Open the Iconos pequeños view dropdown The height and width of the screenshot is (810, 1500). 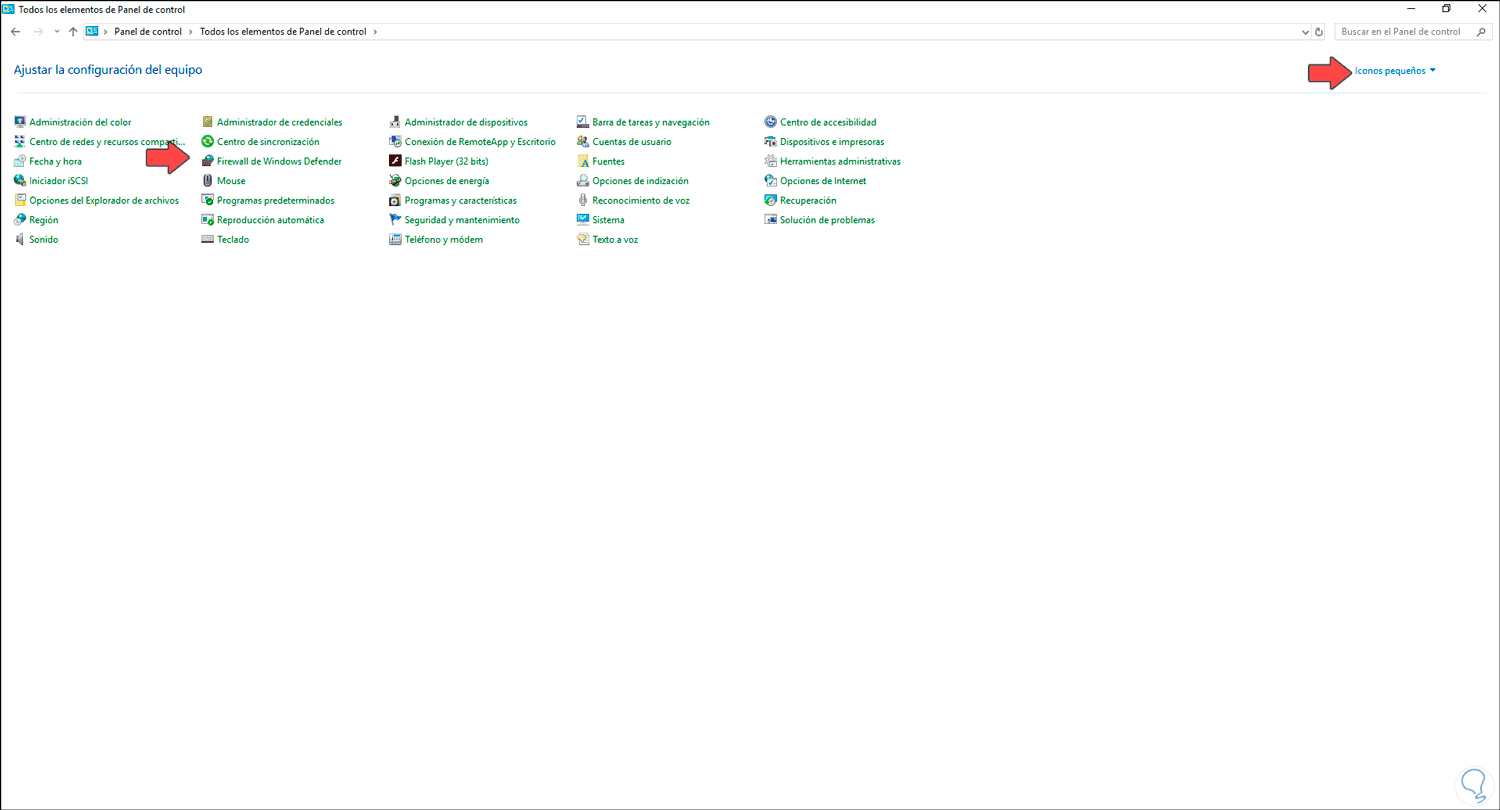click(1395, 71)
